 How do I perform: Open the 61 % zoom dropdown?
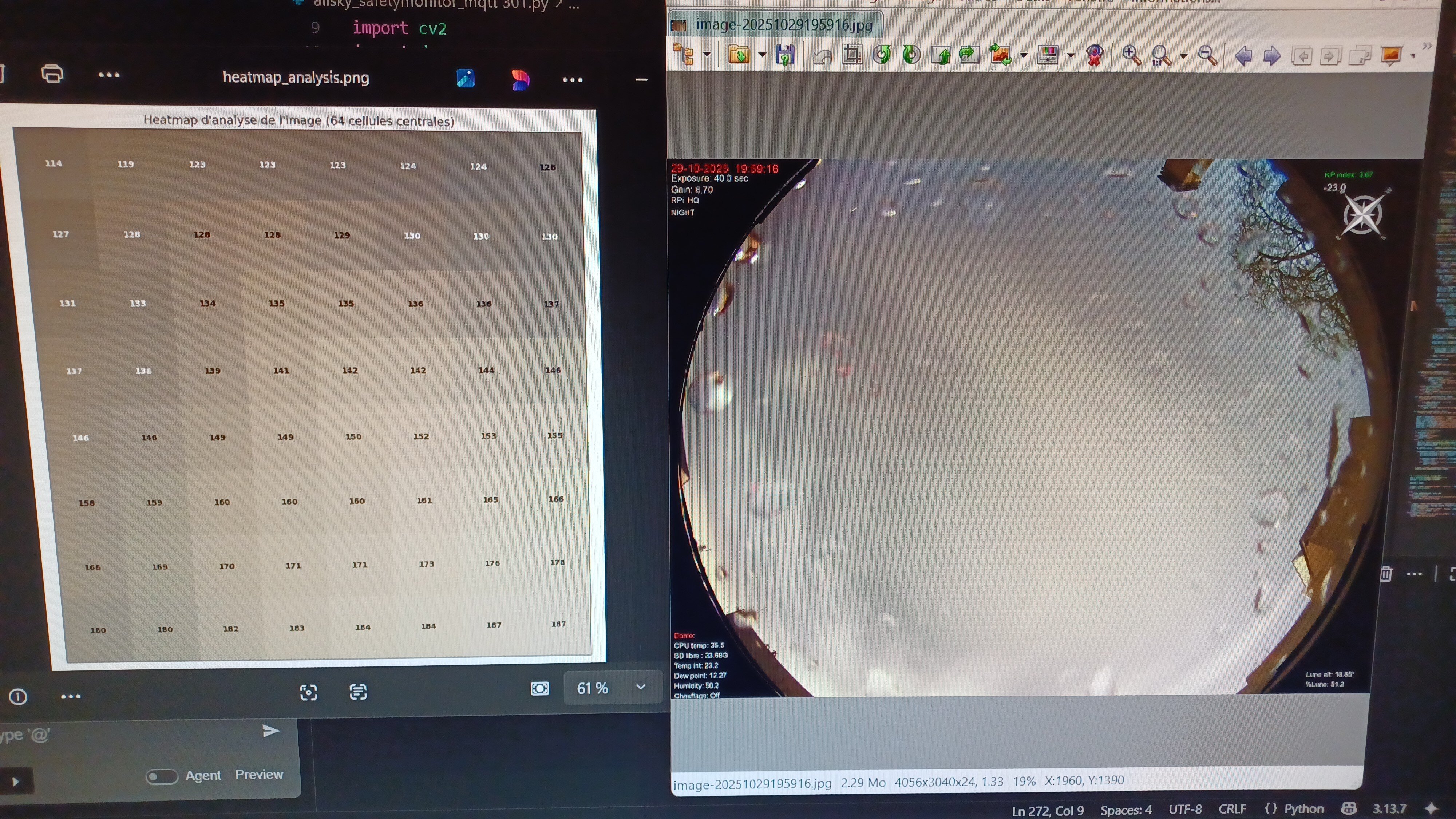640,687
